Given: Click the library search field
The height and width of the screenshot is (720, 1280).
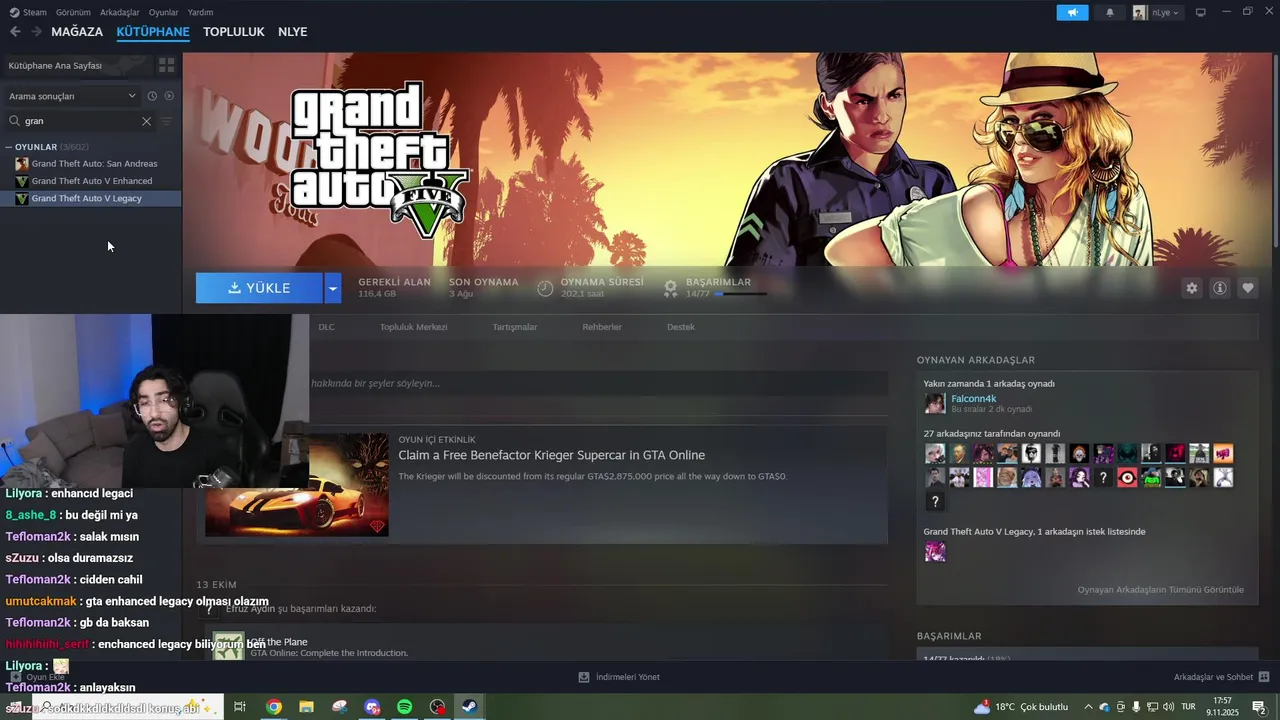Looking at the screenshot, I should coord(80,121).
